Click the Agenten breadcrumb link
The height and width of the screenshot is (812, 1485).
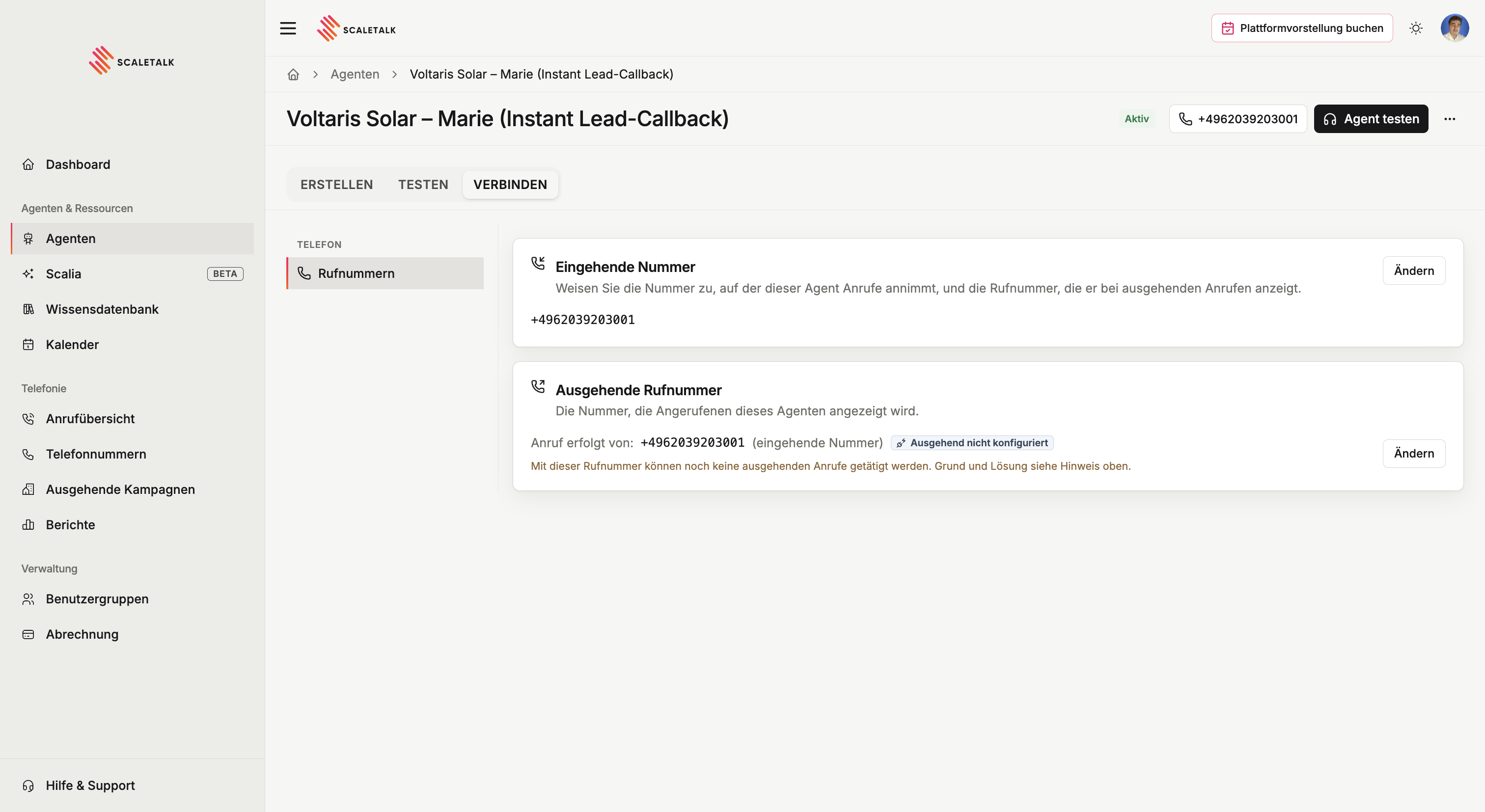point(355,74)
